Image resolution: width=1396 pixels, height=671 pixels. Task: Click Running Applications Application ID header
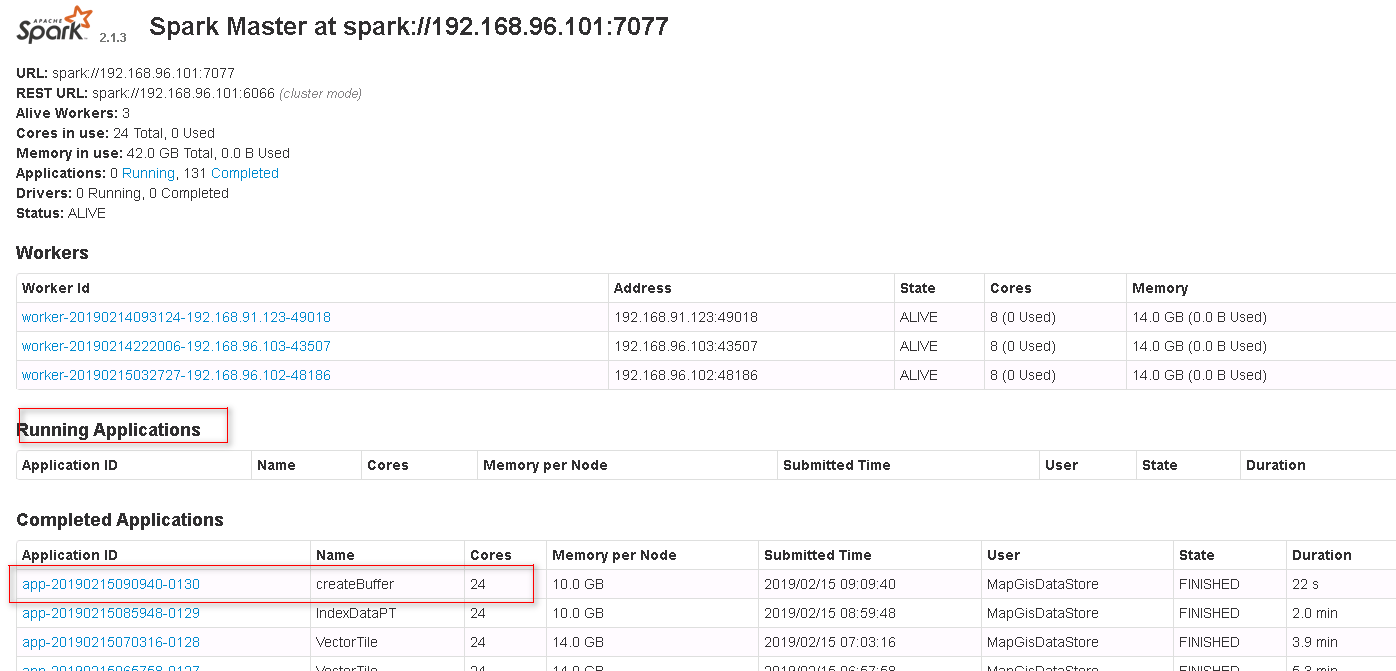click(x=69, y=465)
